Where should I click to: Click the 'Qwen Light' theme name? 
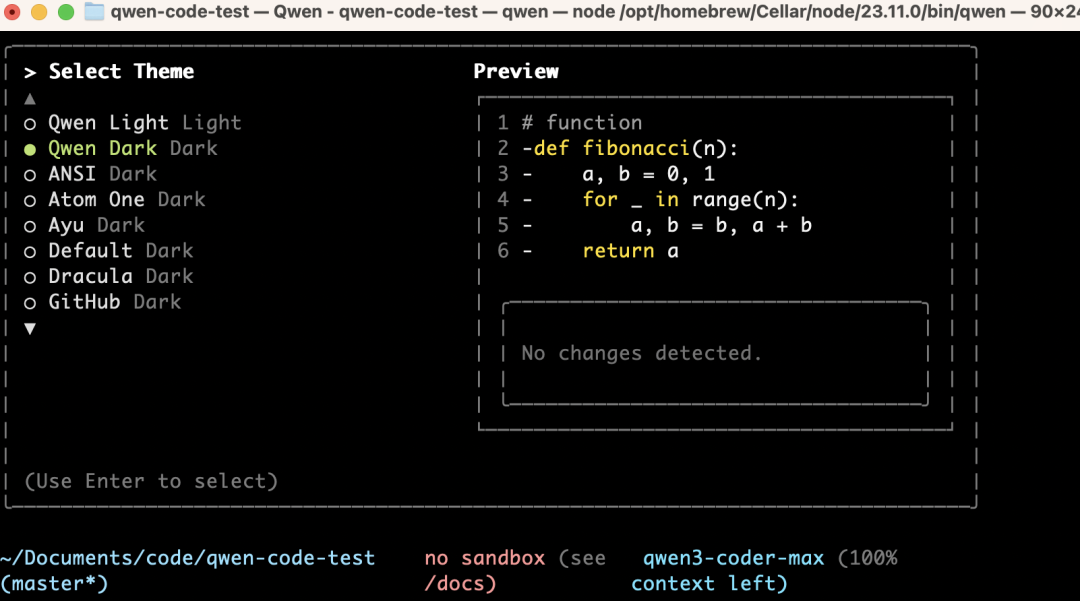108,123
